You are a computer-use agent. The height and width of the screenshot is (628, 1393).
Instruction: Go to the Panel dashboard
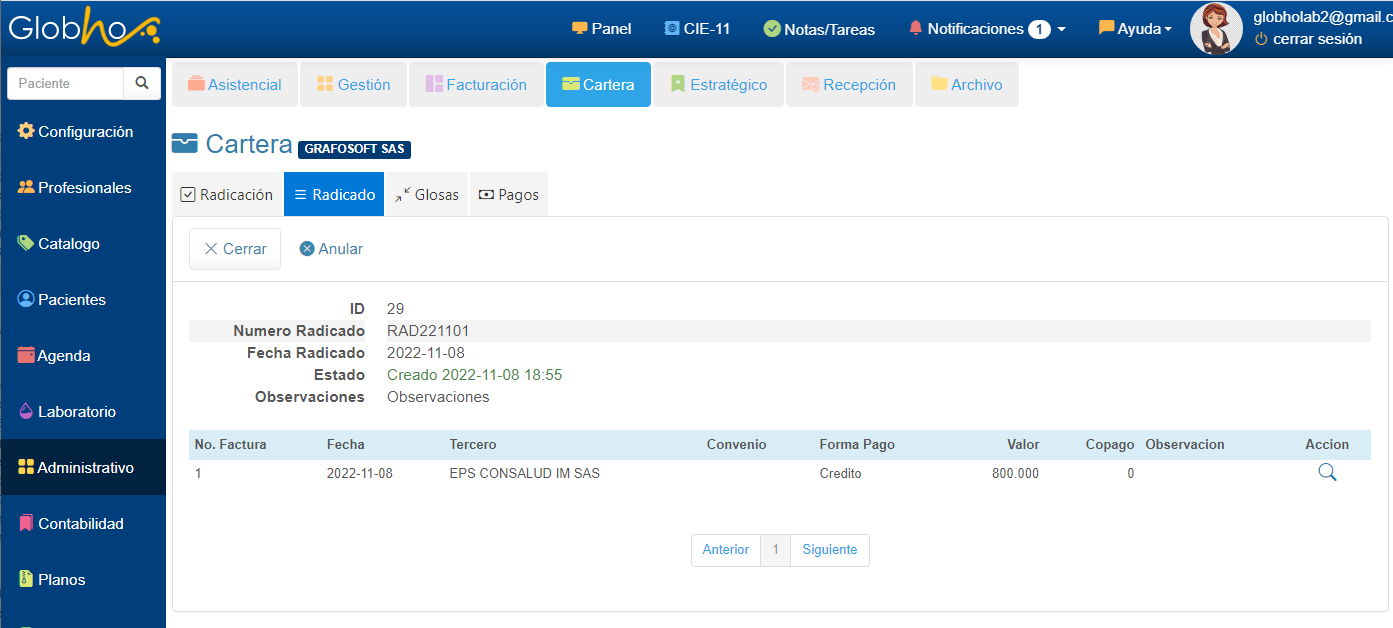(601, 29)
